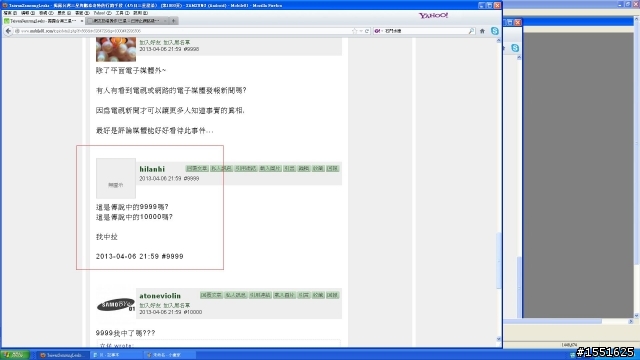The image size is (640, 360).
Task: Click 加入好友 under the #9998 post
Action: 150,42
